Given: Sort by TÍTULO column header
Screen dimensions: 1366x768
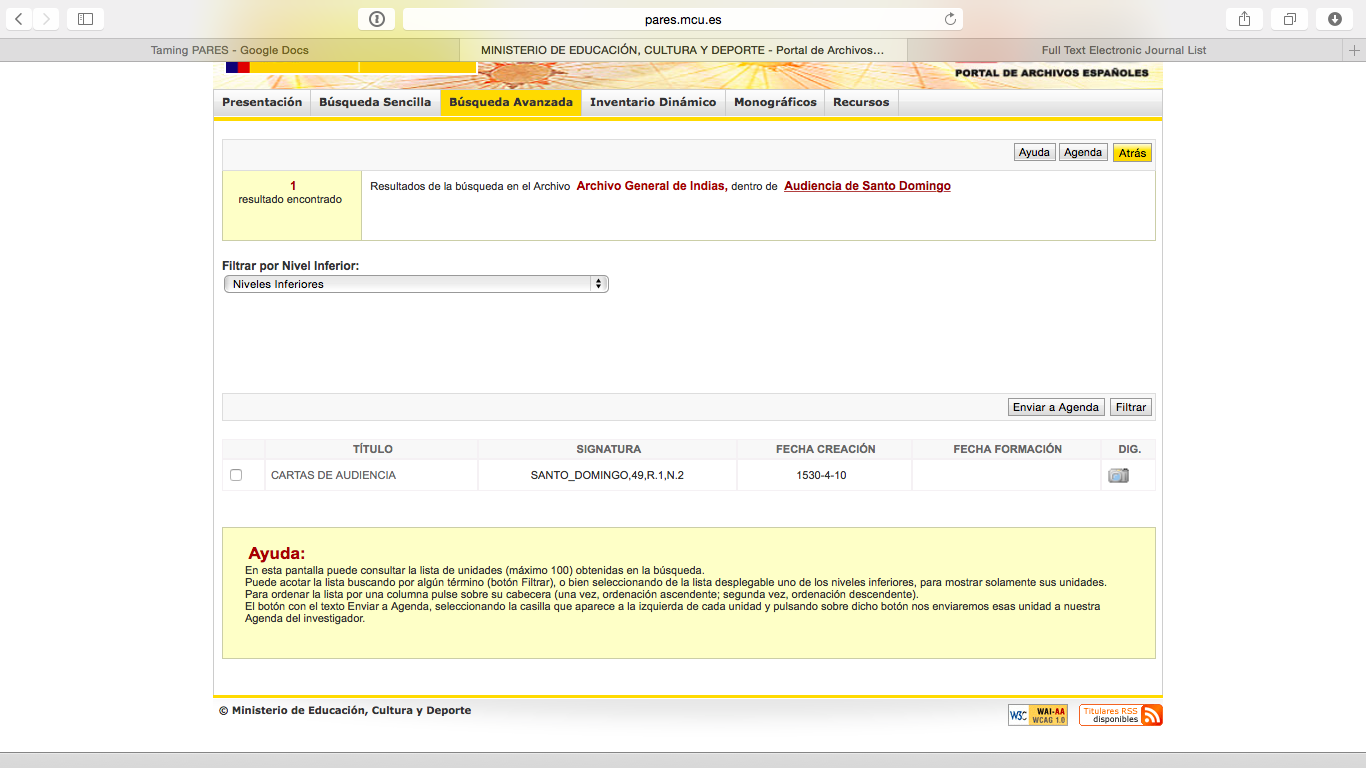Looking at the screenshot, I should point(372,449).
